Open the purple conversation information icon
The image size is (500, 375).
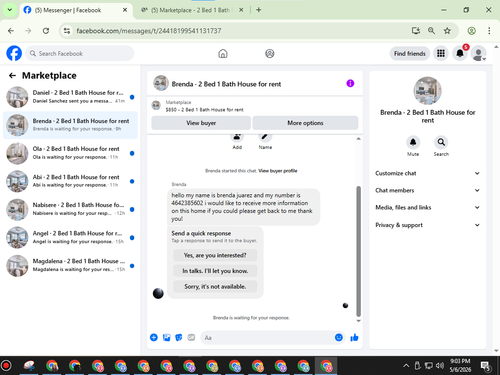point(350,83)
